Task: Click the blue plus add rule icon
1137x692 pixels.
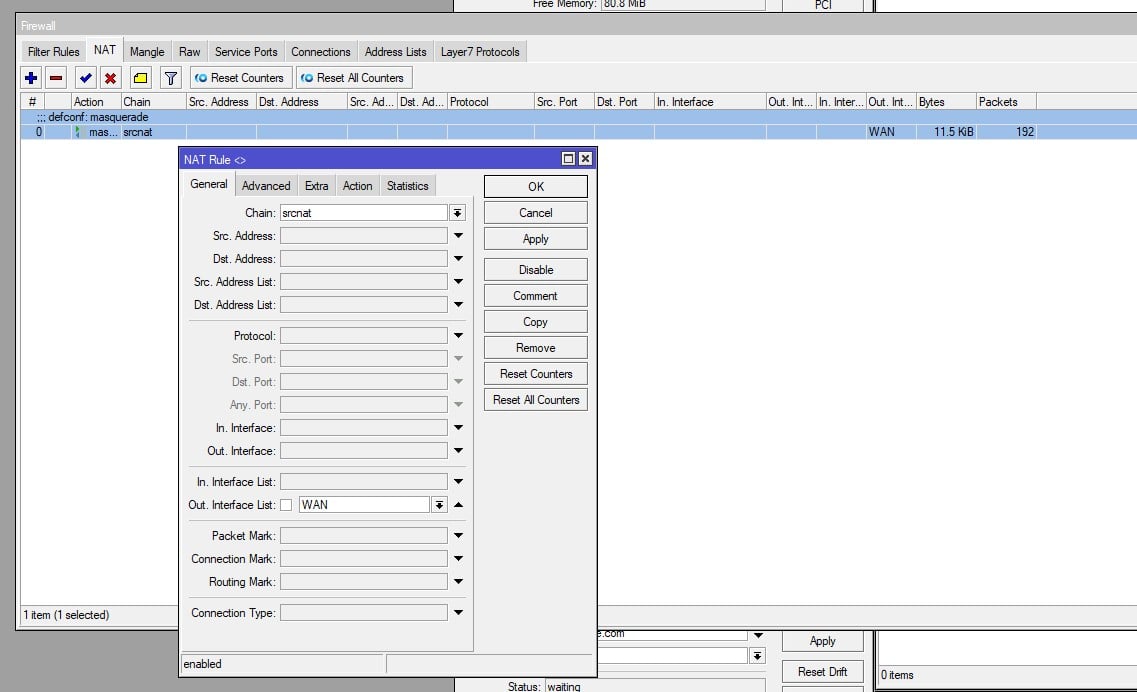Action: coord(32,78)
